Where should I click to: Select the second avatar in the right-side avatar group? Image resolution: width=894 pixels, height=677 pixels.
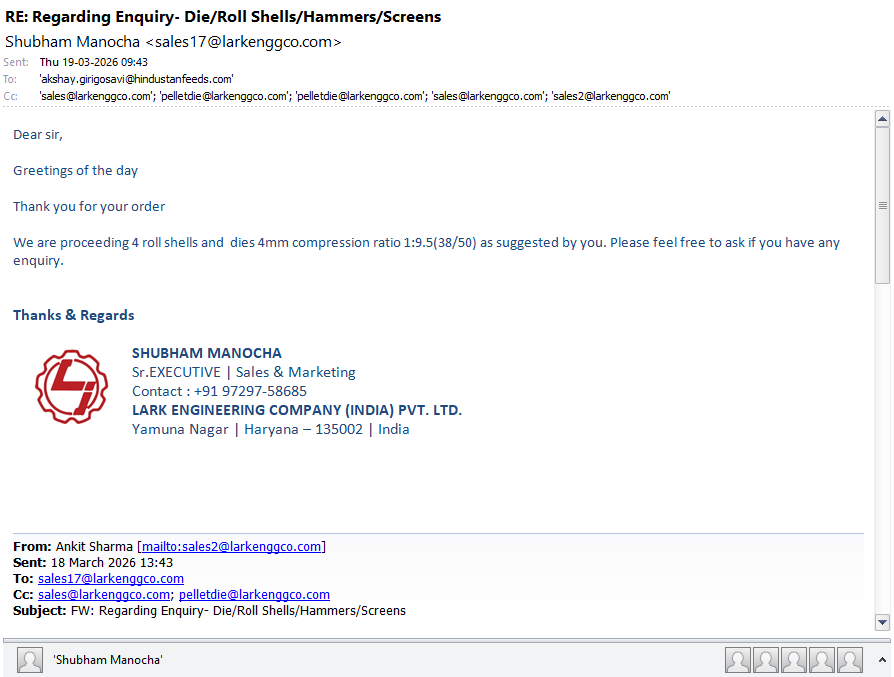click(x=766, y=660)
